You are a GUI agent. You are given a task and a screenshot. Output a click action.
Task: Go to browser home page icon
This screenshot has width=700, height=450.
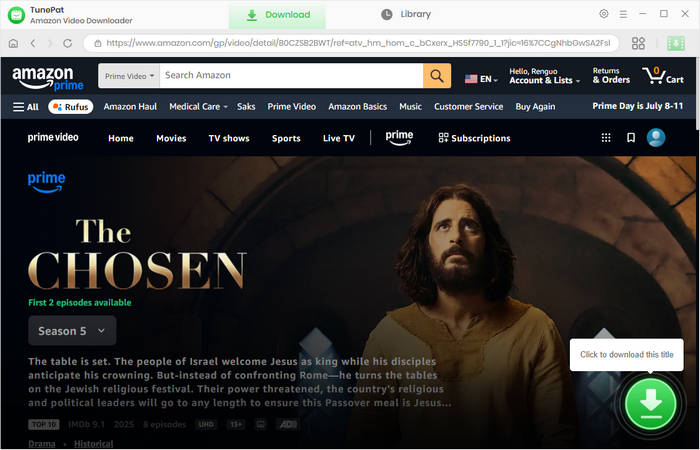(x=13, y=43)
